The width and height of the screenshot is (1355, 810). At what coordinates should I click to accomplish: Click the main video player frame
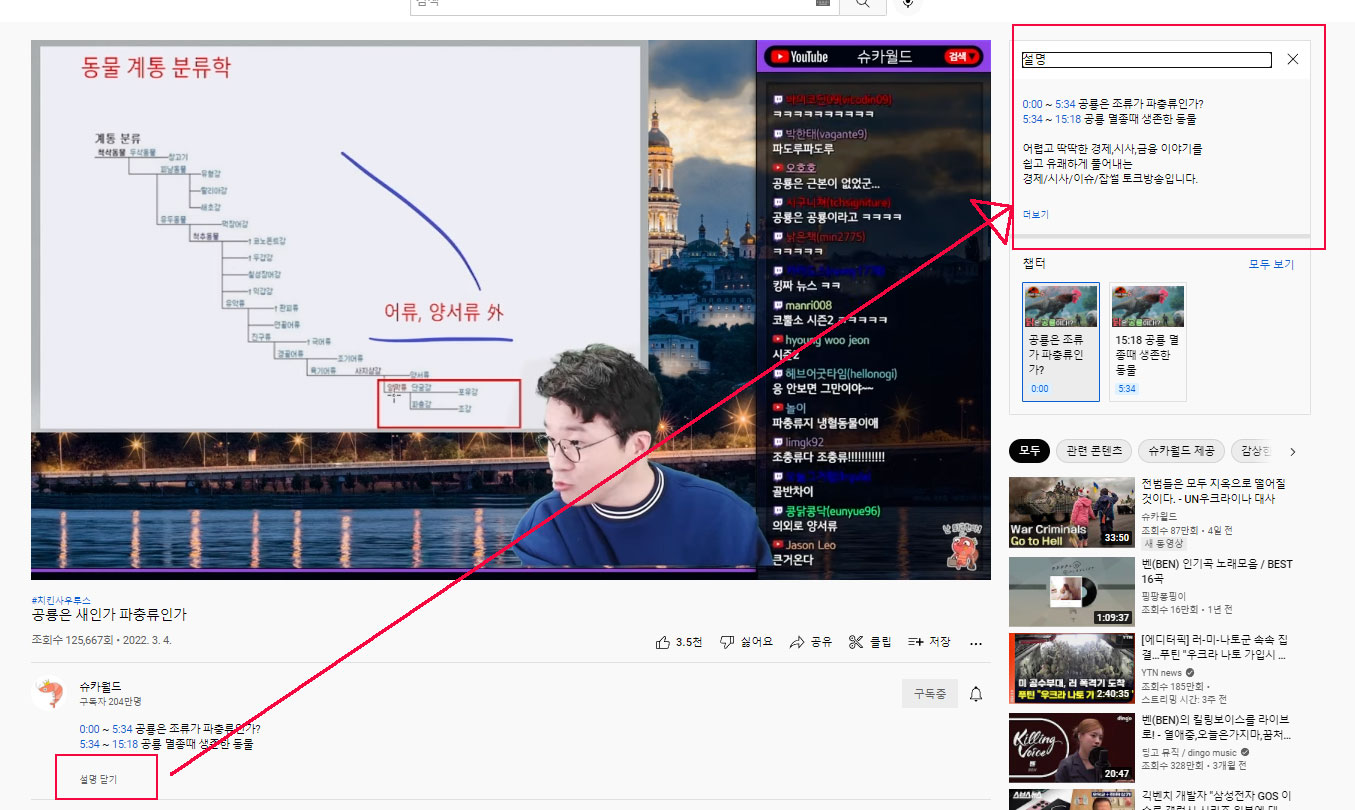[x=510, y=310]
